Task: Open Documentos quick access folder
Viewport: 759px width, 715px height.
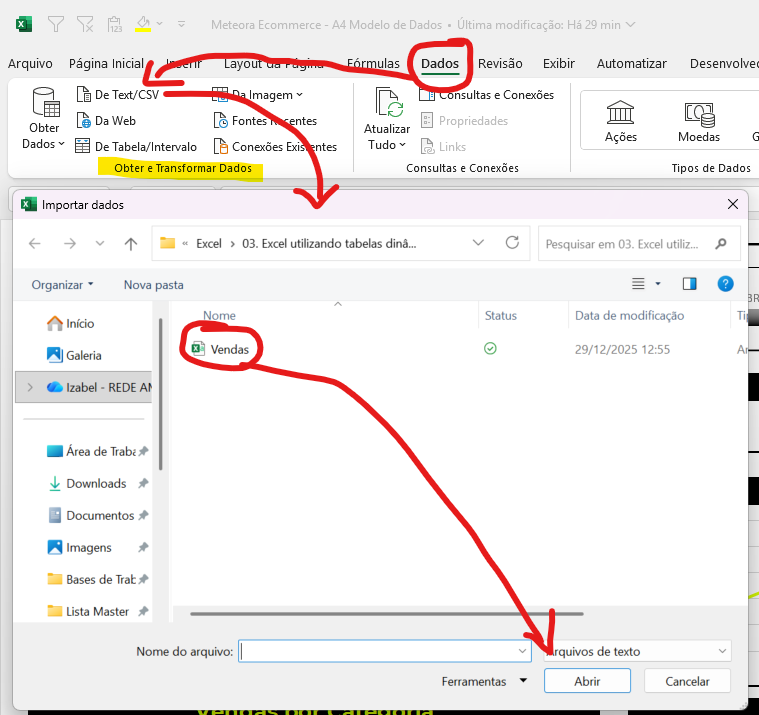Action: pos(100,515)
